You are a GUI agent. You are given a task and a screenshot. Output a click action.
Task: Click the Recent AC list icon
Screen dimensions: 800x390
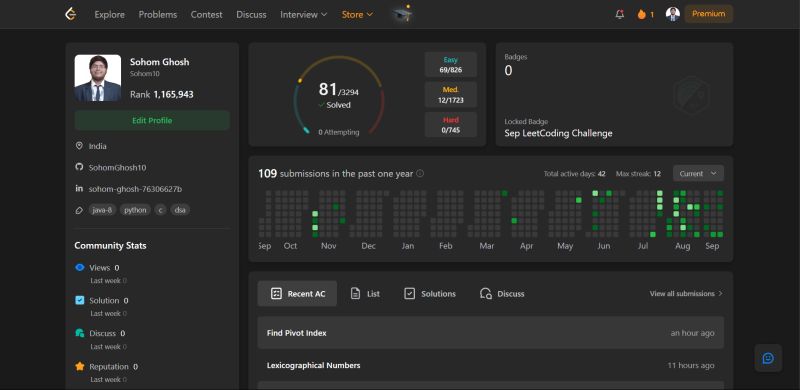(x=276, y=294)
